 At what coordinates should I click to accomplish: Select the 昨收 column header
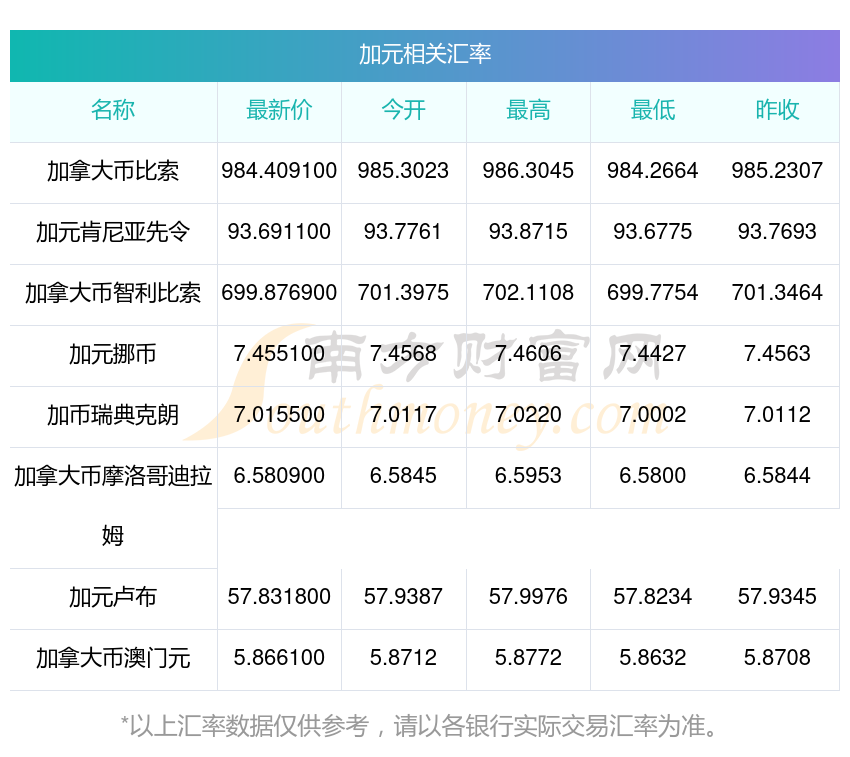coord(777,110)
